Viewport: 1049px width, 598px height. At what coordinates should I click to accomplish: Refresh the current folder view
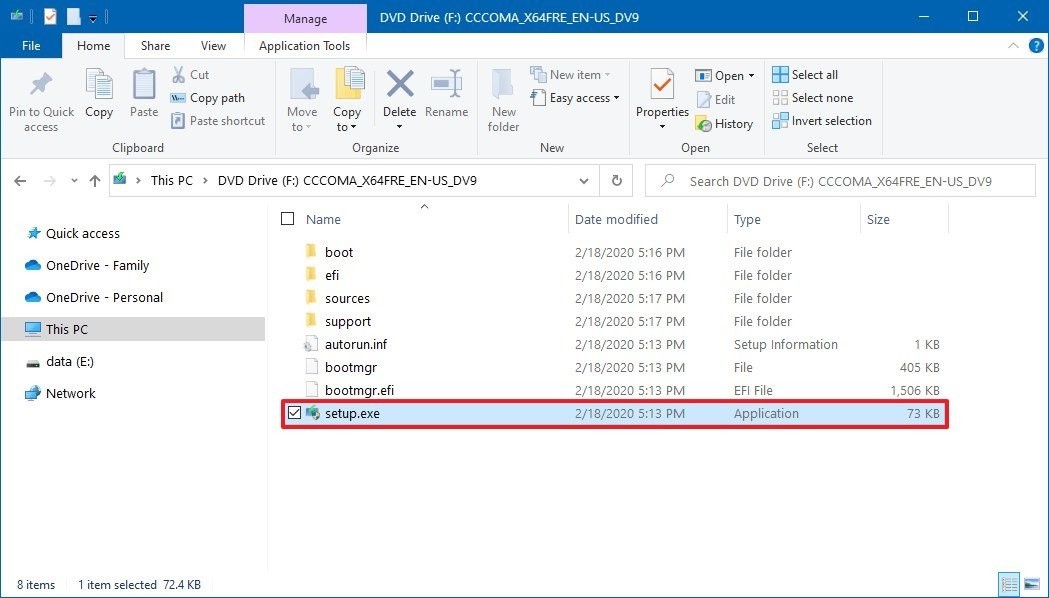tap(617, 181)
